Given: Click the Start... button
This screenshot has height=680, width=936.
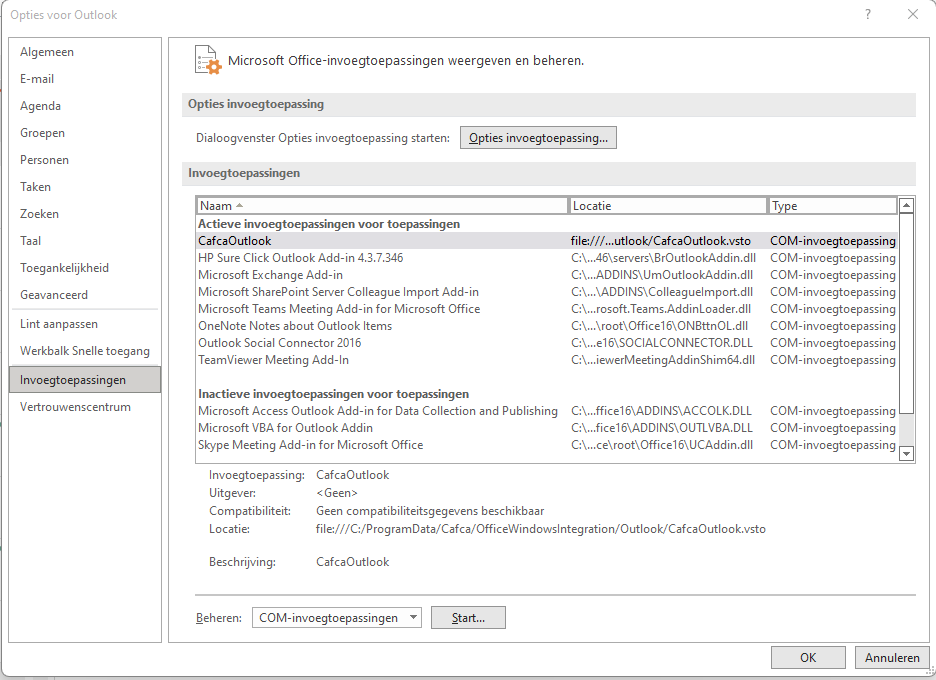Looking at the screenshot, I should pos(468,618).
